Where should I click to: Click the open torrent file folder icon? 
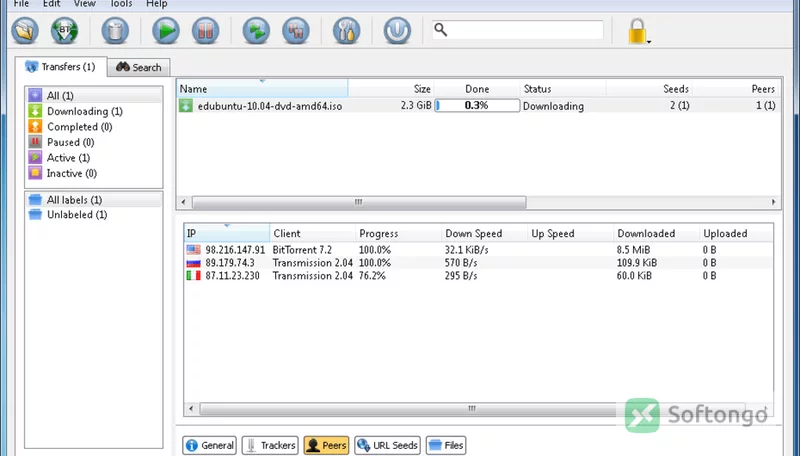(25, 31)
